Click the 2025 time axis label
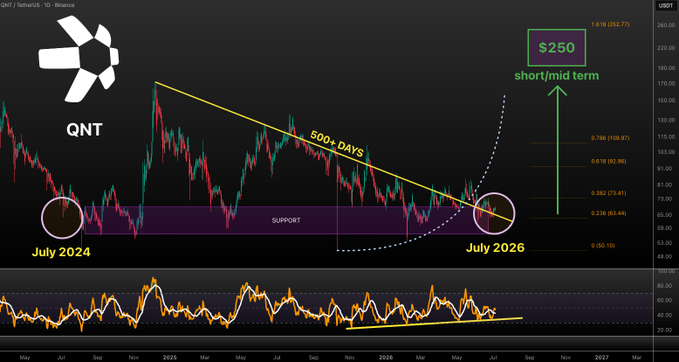The image size is (679, 362). tap(170, 358)
